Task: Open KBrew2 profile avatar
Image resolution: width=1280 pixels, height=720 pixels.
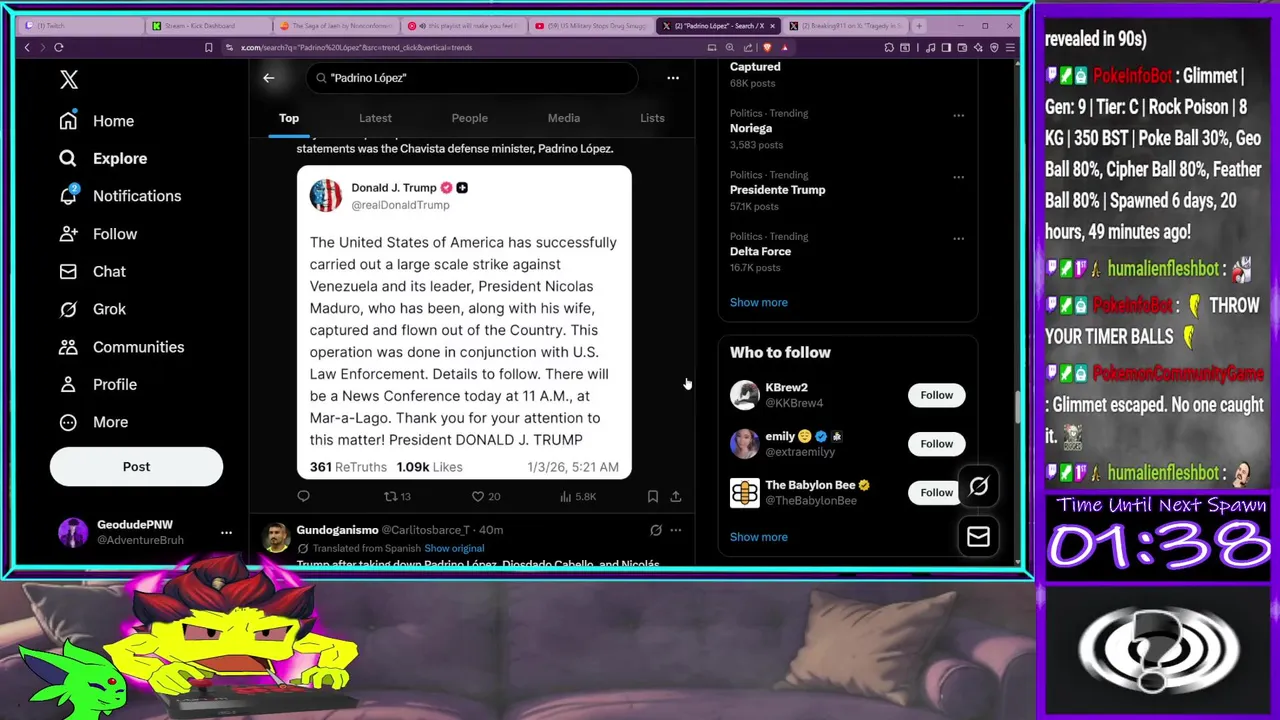Action: coord(745,395)
